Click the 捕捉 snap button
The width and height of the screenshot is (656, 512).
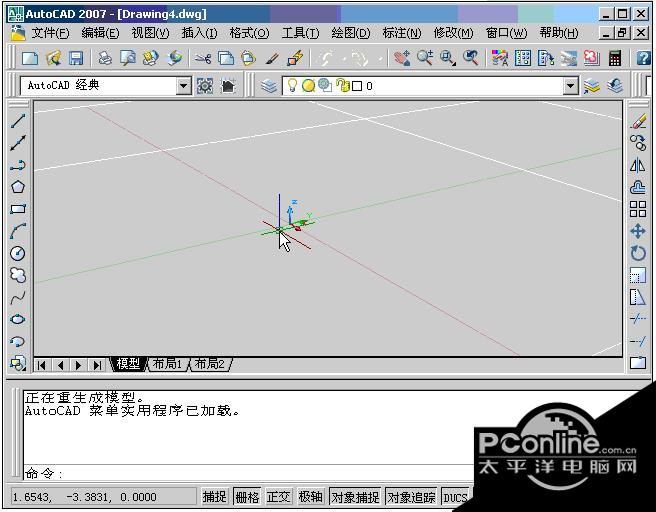coord(215,497)
